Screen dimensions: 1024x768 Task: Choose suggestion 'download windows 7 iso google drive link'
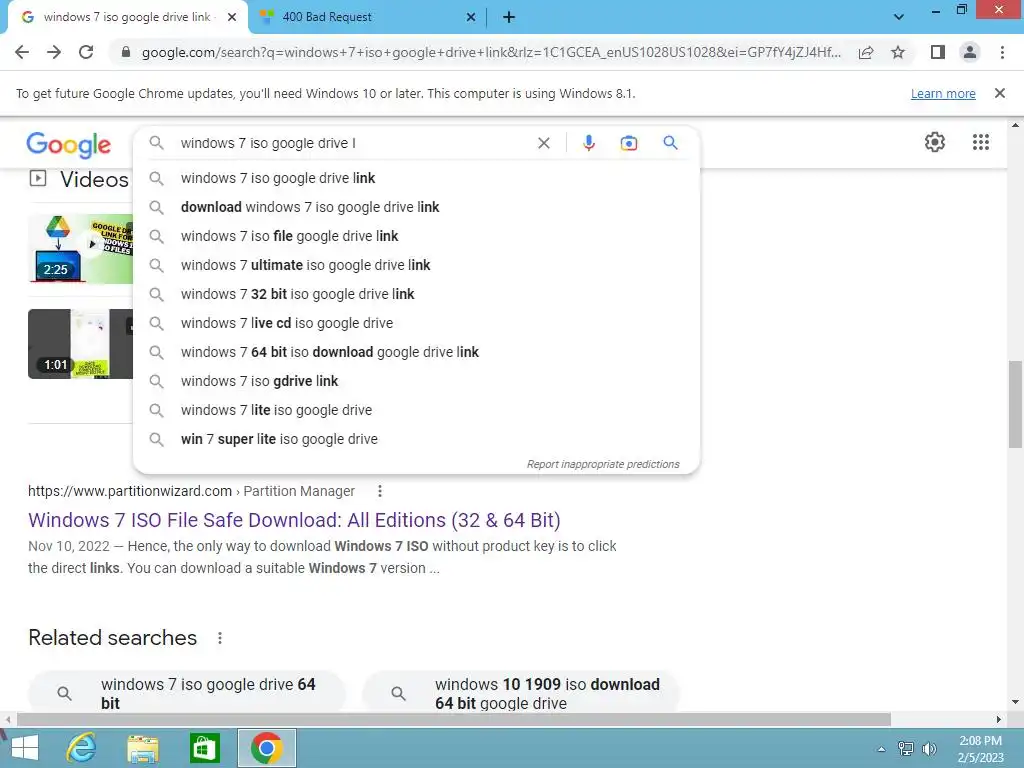coord(416,207)
